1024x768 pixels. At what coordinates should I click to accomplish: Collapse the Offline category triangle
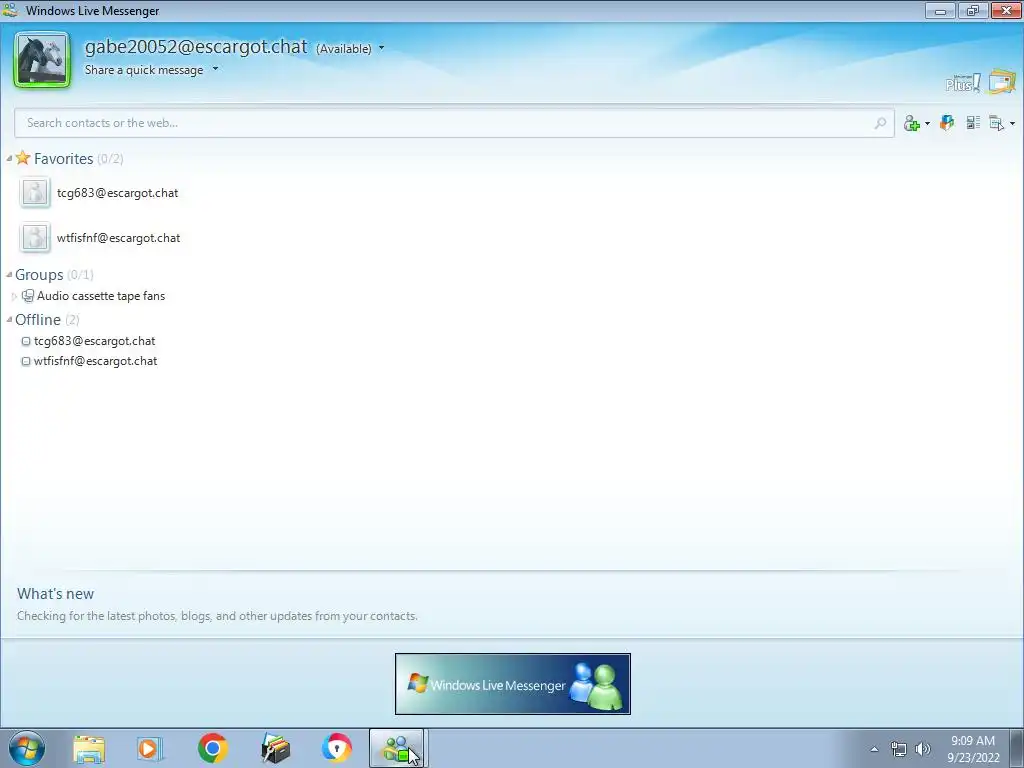pos(9,319)
